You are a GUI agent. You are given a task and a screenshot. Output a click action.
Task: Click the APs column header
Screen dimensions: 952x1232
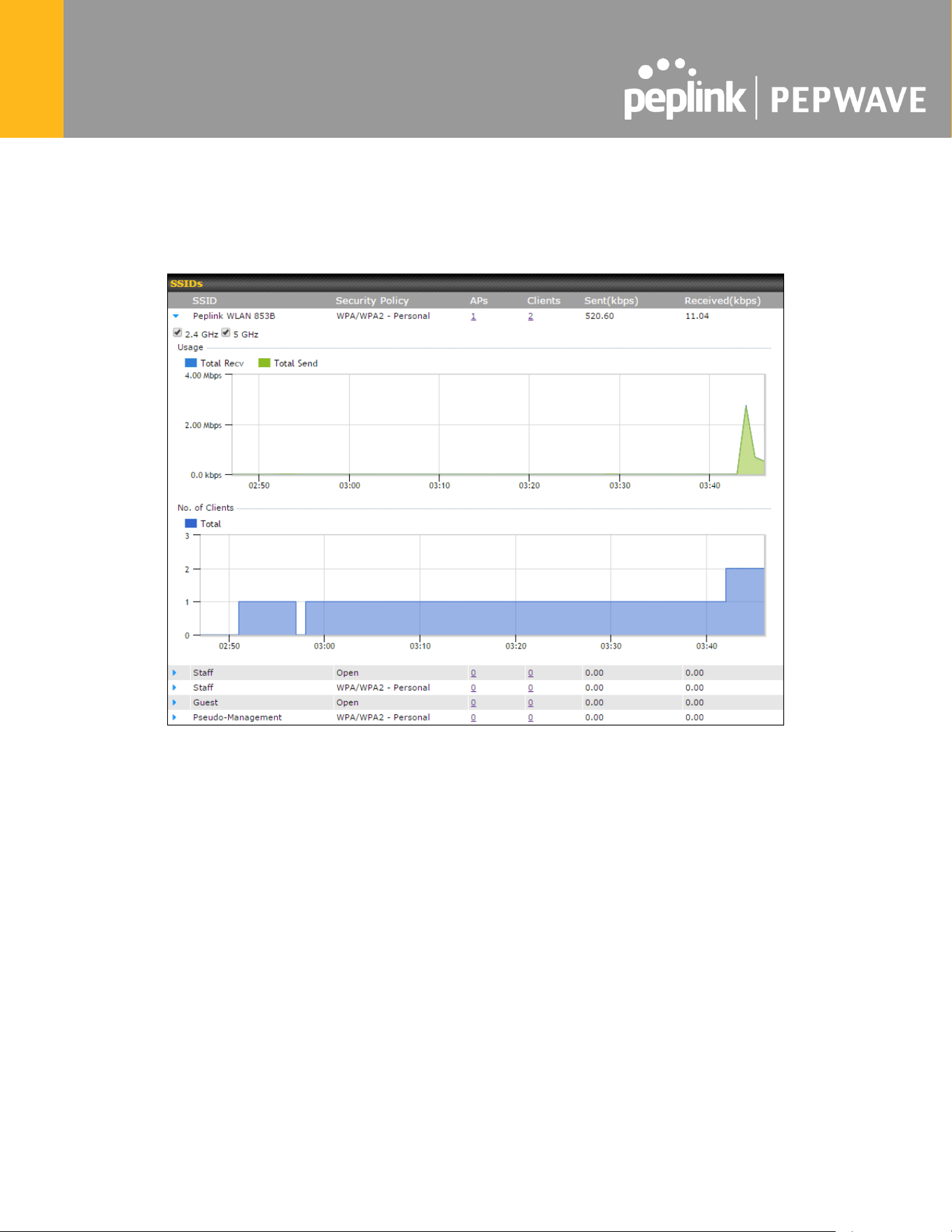pyautogui.click(x=478, y=301)
